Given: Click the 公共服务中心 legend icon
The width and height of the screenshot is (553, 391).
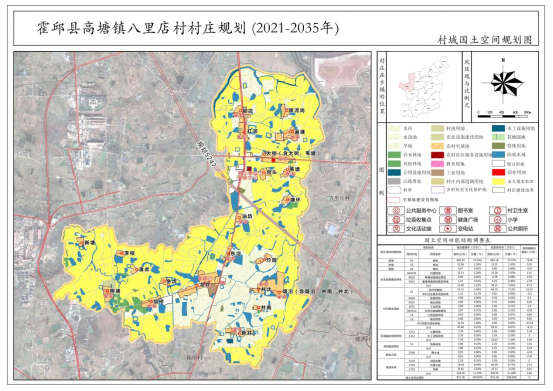Looking at the screenshot, I should pos(396,210).
